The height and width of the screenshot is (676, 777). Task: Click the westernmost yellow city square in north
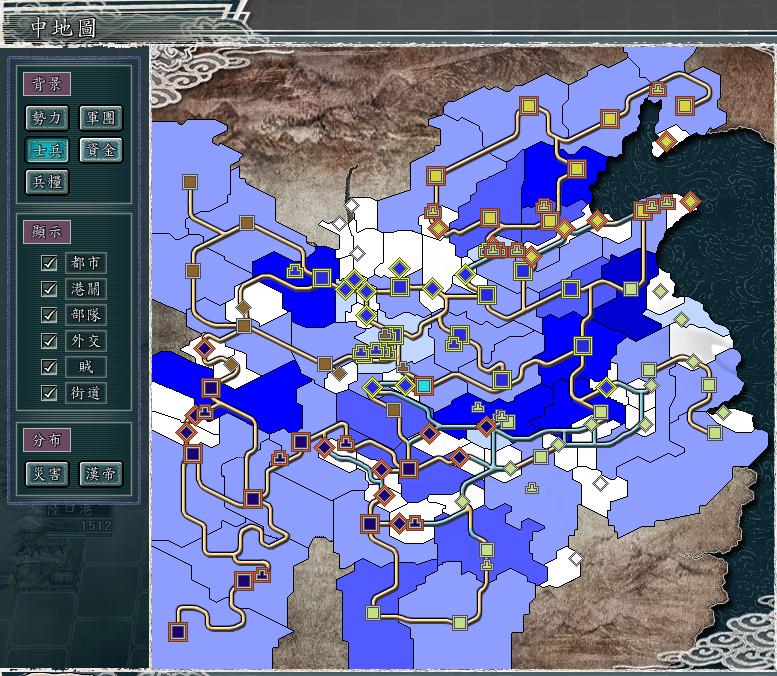(x=436, y=175)
